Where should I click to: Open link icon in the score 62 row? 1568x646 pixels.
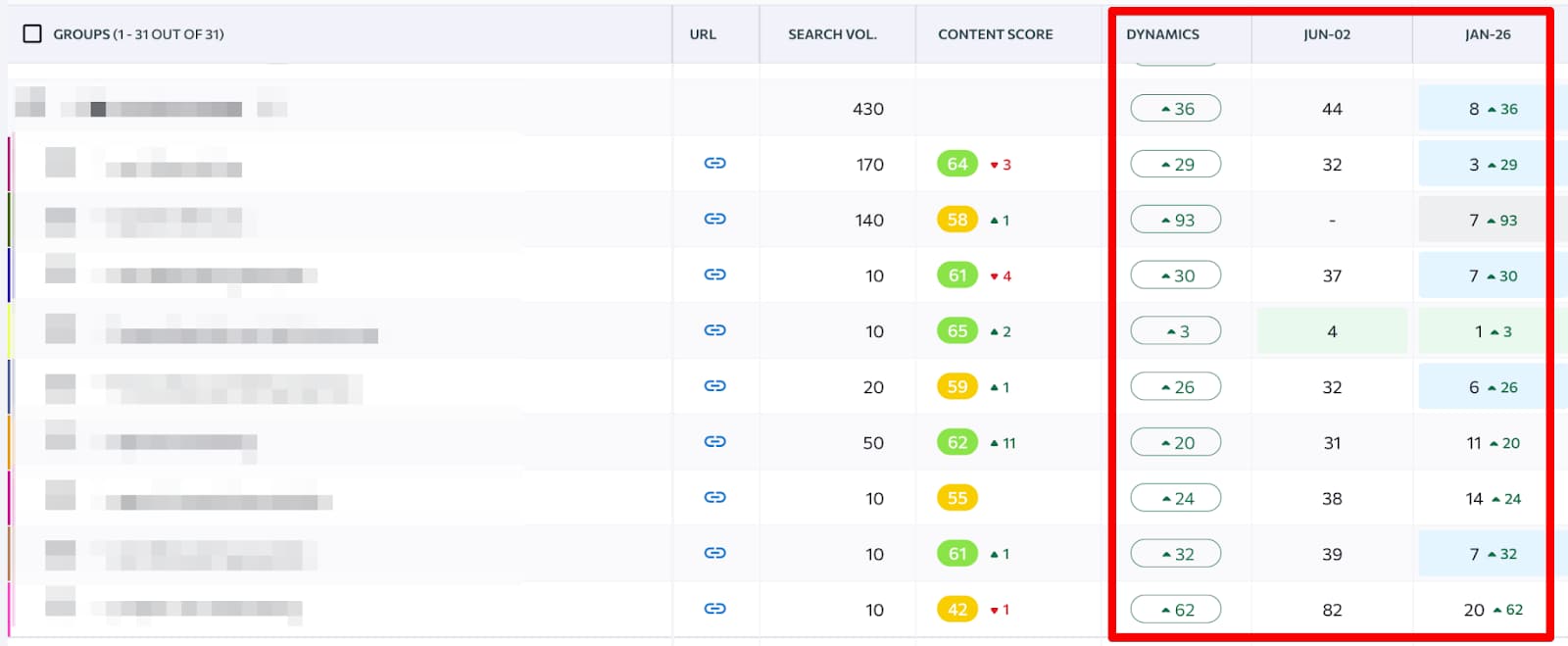714,442
